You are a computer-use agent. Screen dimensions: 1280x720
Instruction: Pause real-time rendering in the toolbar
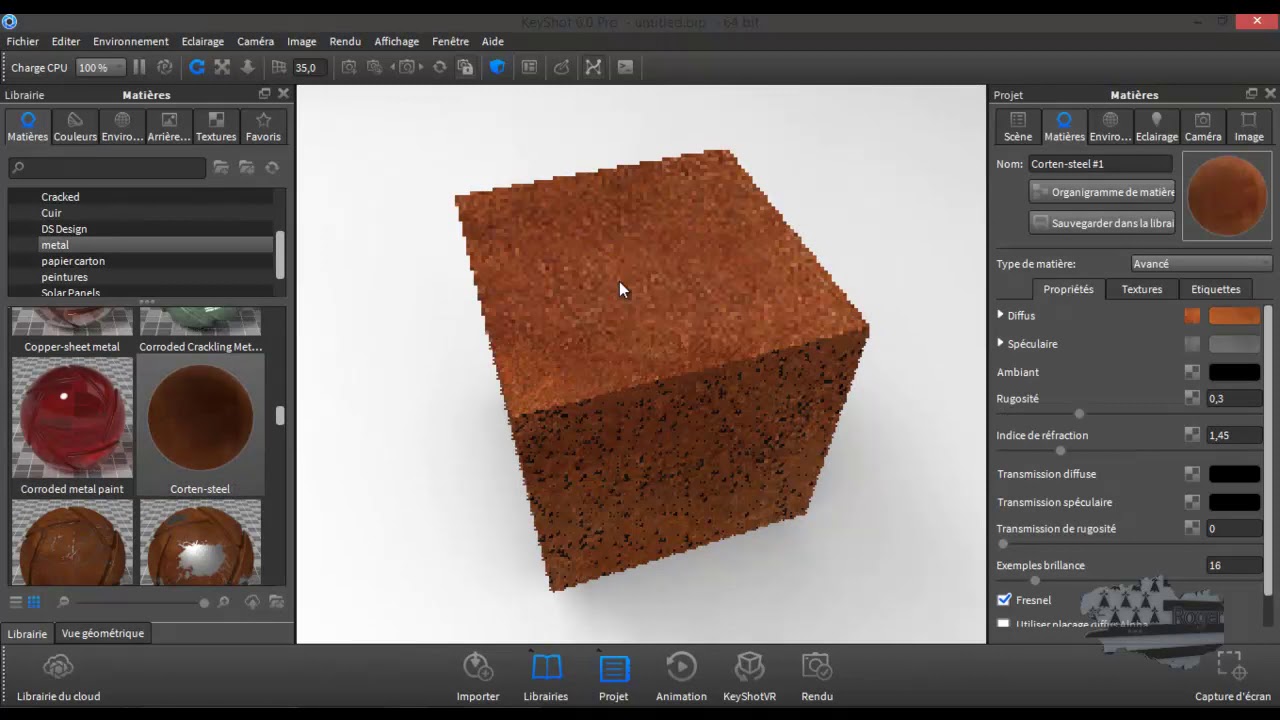click(x=139, y=67)
